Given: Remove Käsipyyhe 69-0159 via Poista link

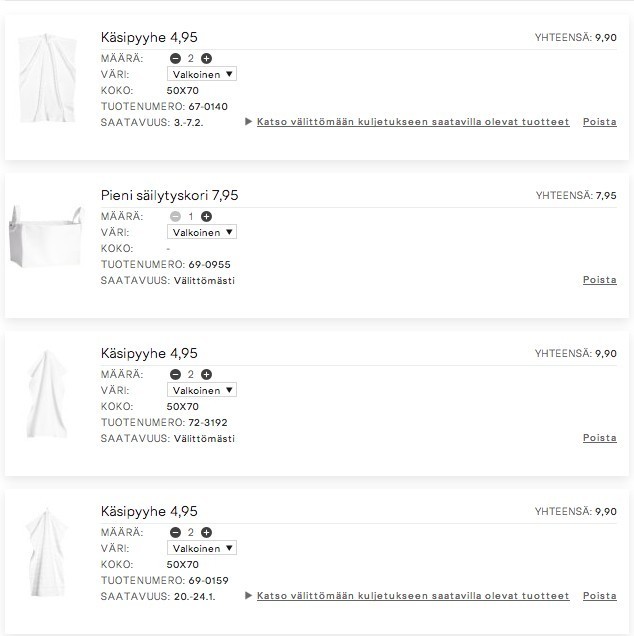Looking at the screenshot, I should 600,596.
